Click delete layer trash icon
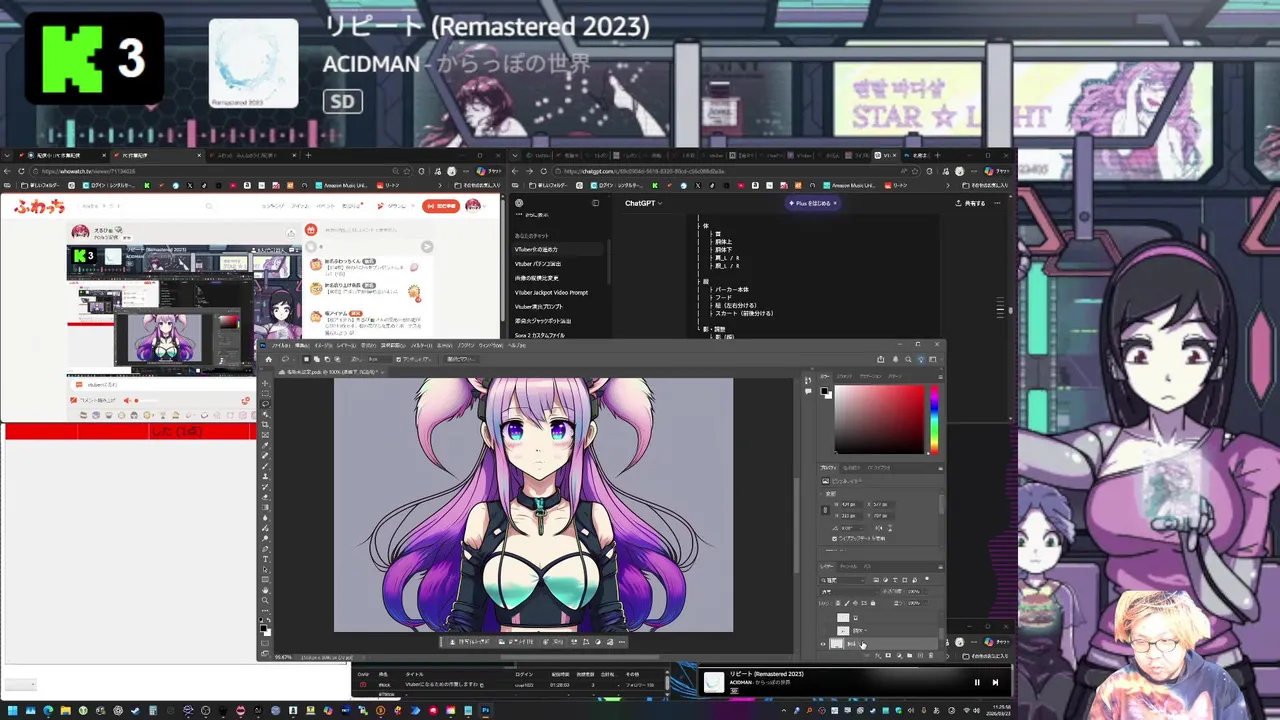The width and height of the screenshot is (1280, 720). [x=931, y=655]
